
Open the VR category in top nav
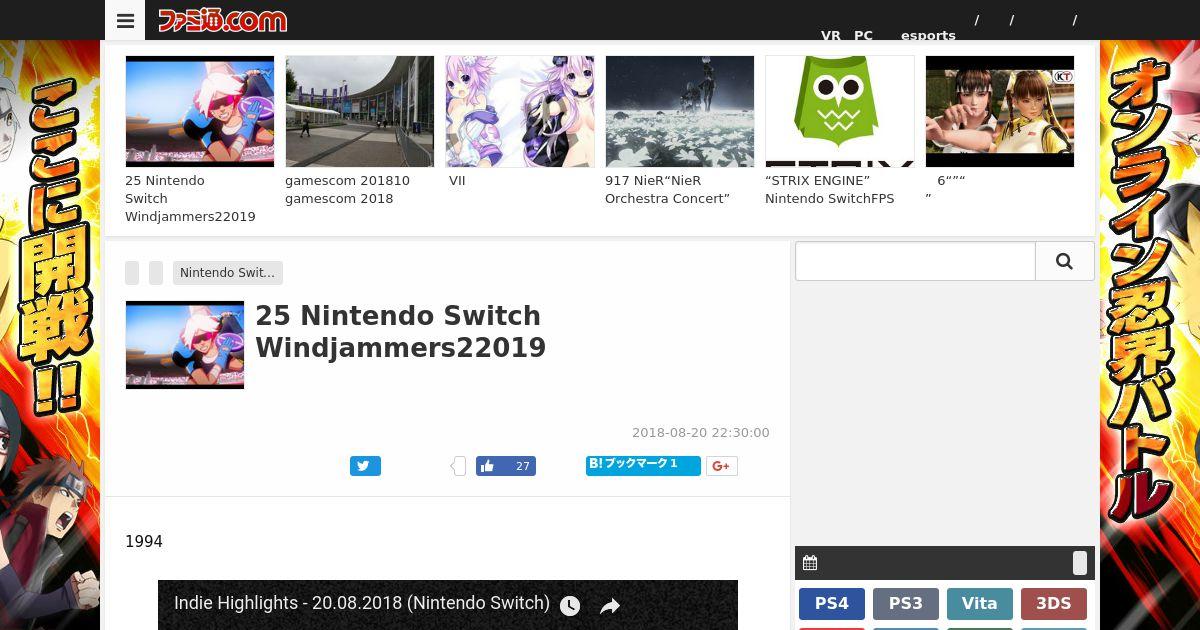tap(831, 35)
